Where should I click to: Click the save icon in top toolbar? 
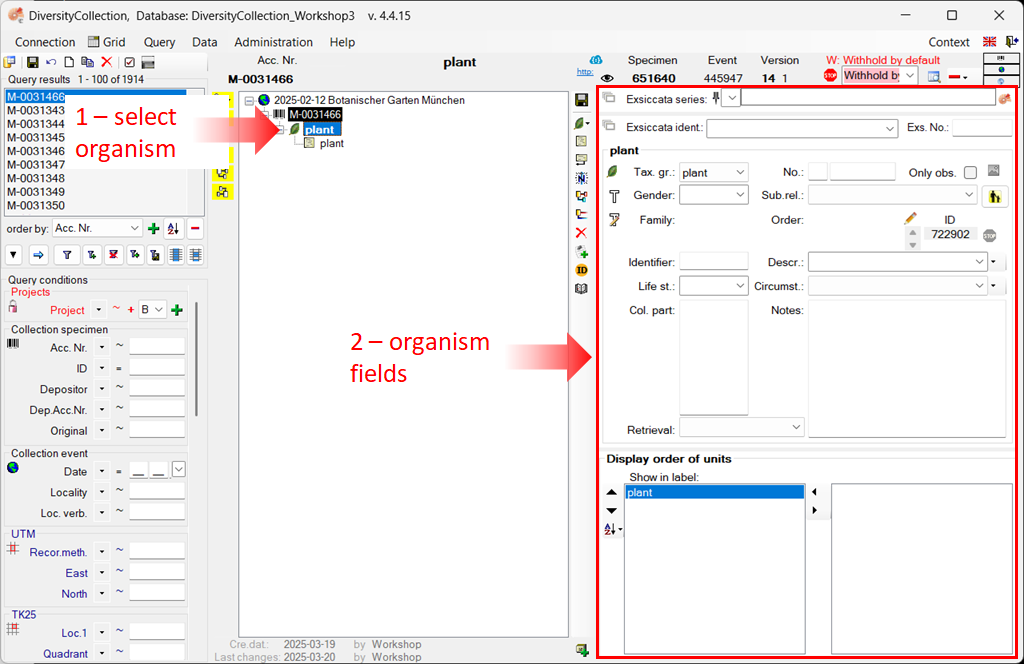(x=33, y=62)
